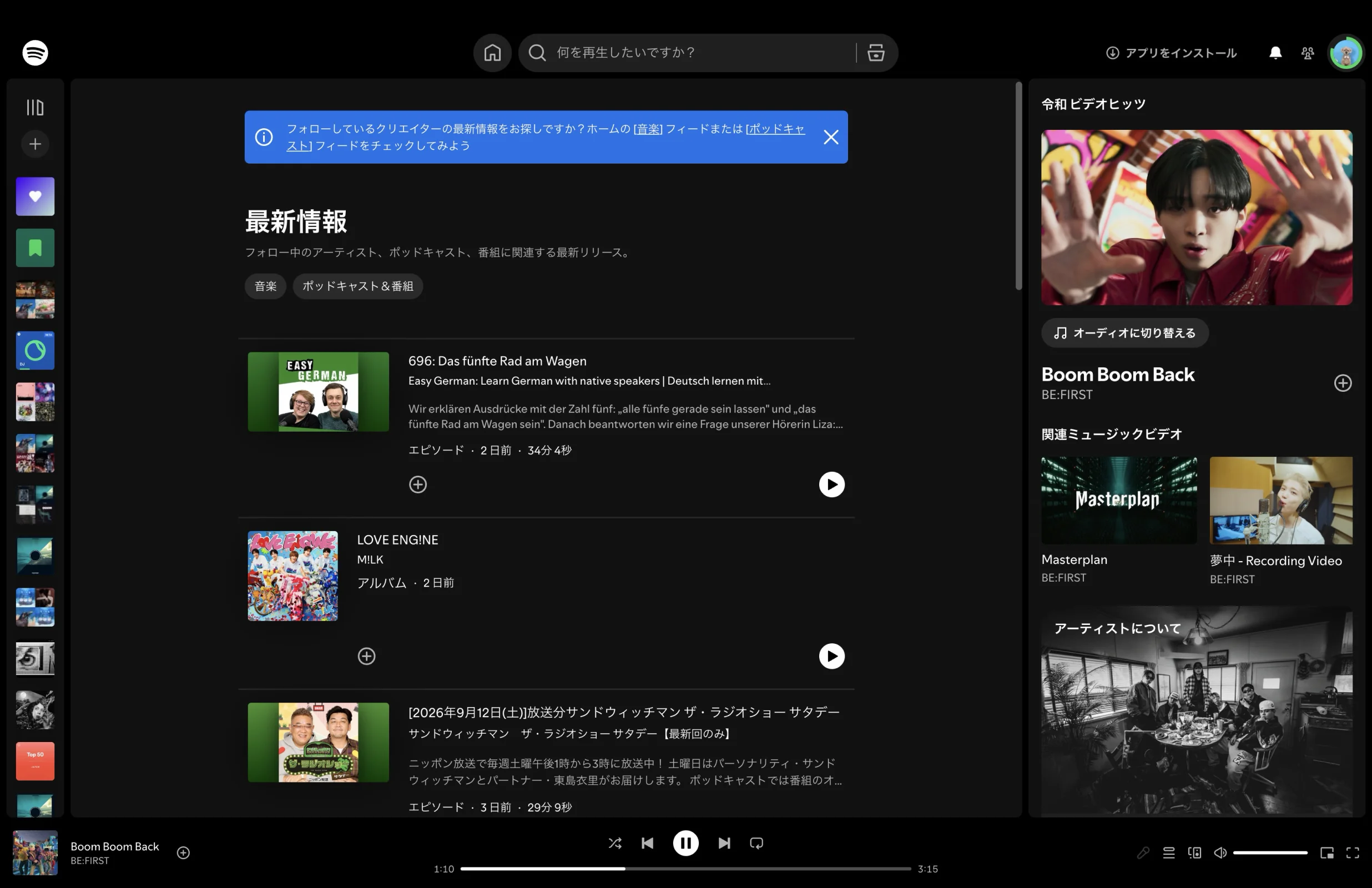Expand Your Library sidebar icon
Viewport: 1372px width, 888px height.
[35, 107]
